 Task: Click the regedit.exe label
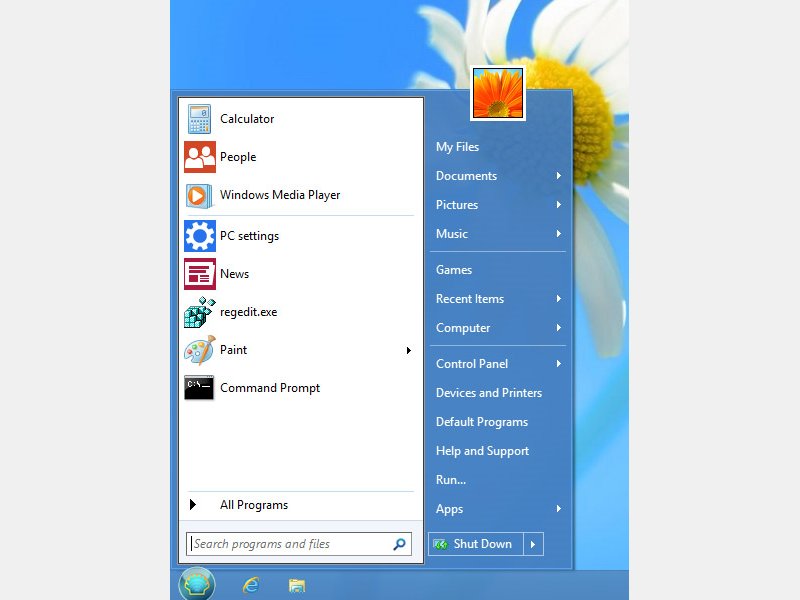point(248,312)
